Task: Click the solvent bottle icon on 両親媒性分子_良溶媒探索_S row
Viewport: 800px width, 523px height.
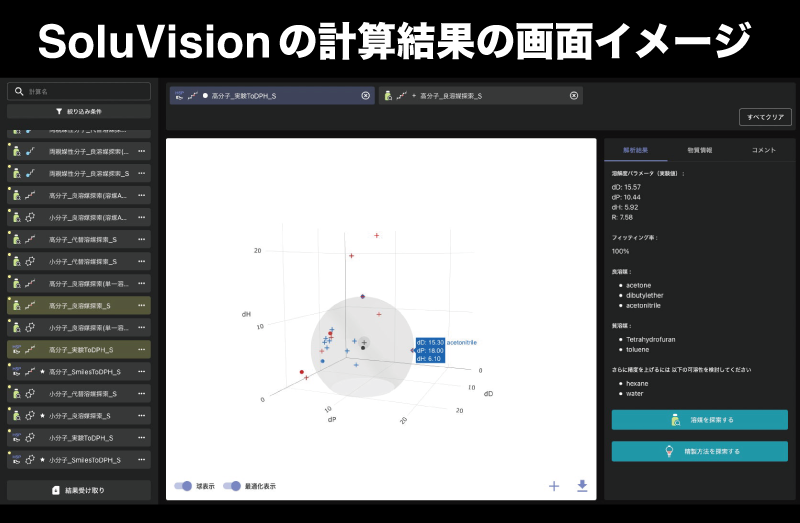Action: 16,173
